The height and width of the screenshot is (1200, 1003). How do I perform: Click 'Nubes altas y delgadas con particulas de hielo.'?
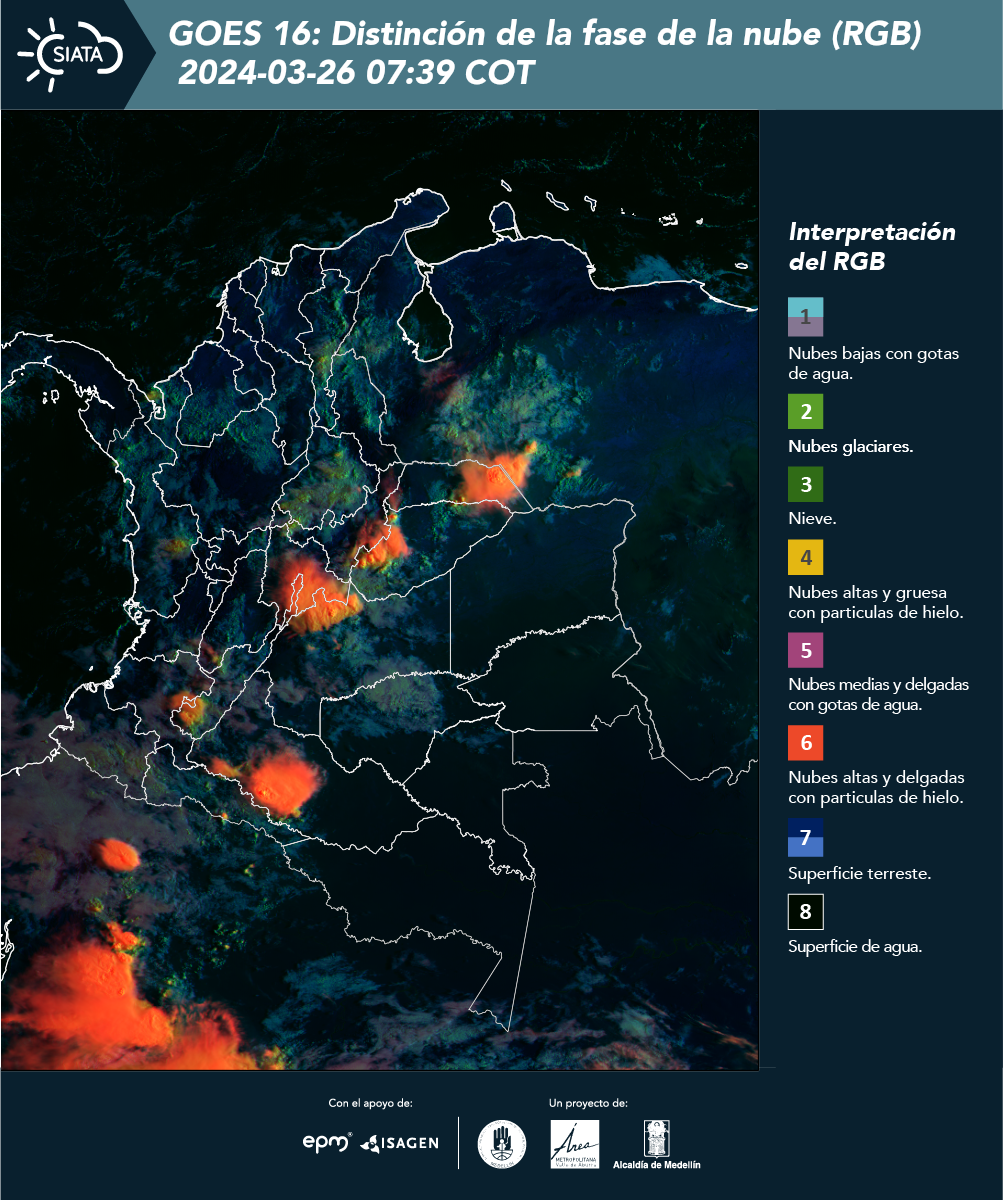click(876, 787)
